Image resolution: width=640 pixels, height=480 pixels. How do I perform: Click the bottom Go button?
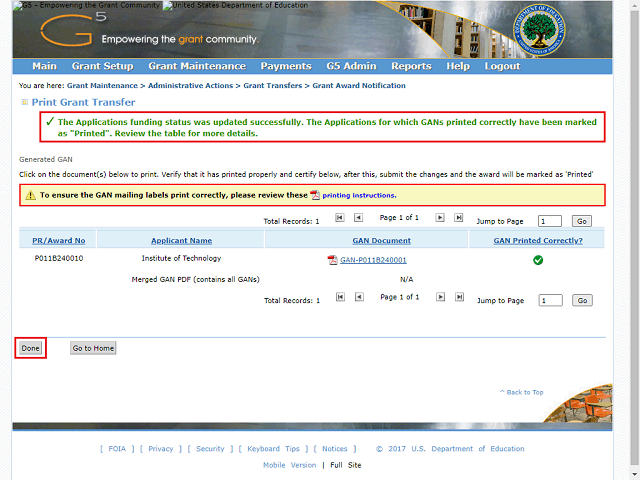point(582,300)
